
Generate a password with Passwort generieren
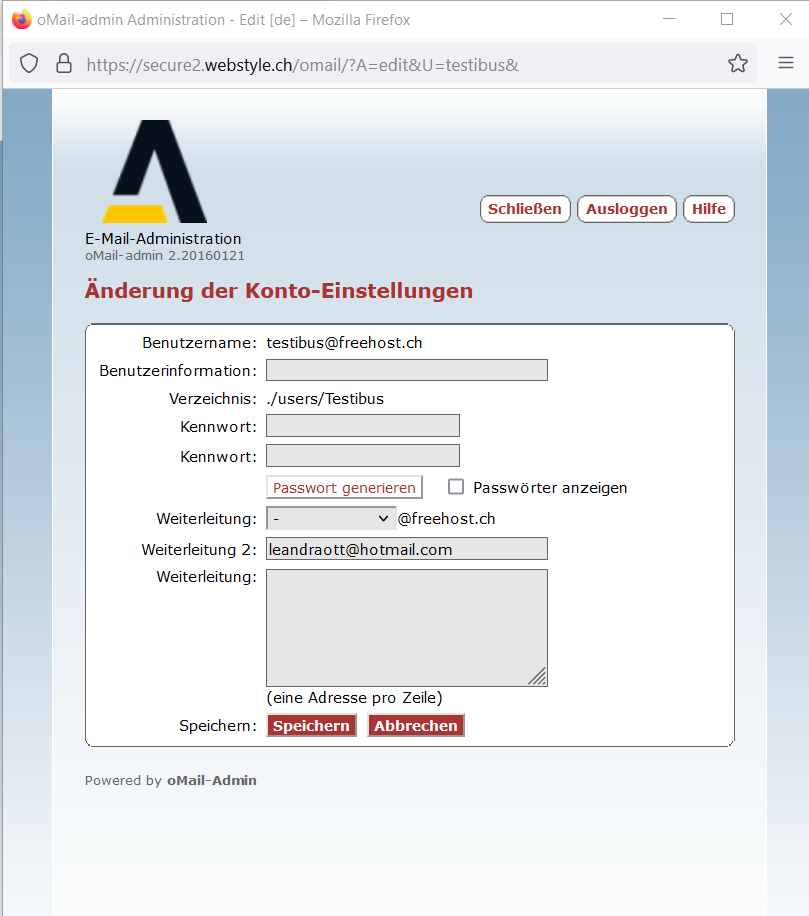[344, 488]
